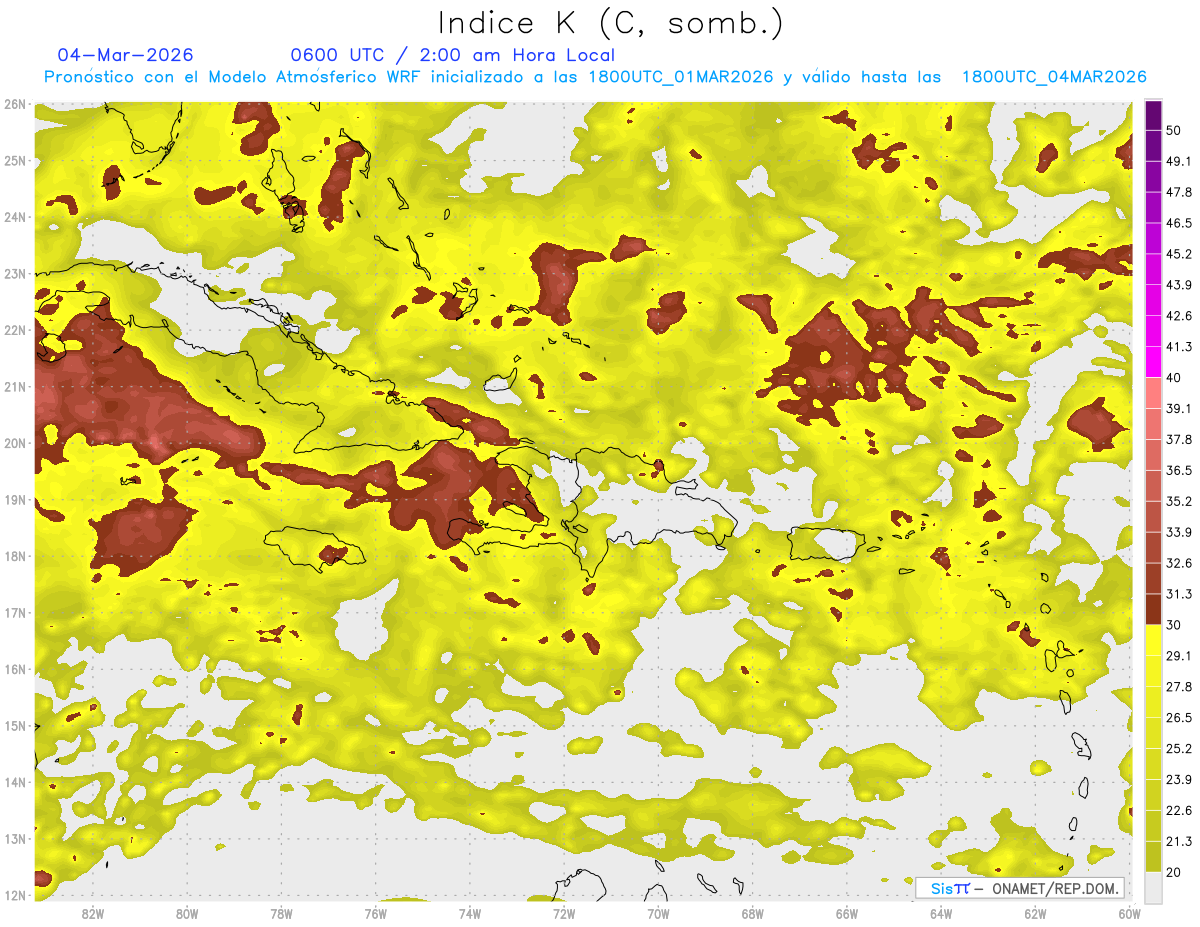This screenshot has width=1200, height=927.
Task: Click the "80W" longitude label
Action: [x=186, y=914]
